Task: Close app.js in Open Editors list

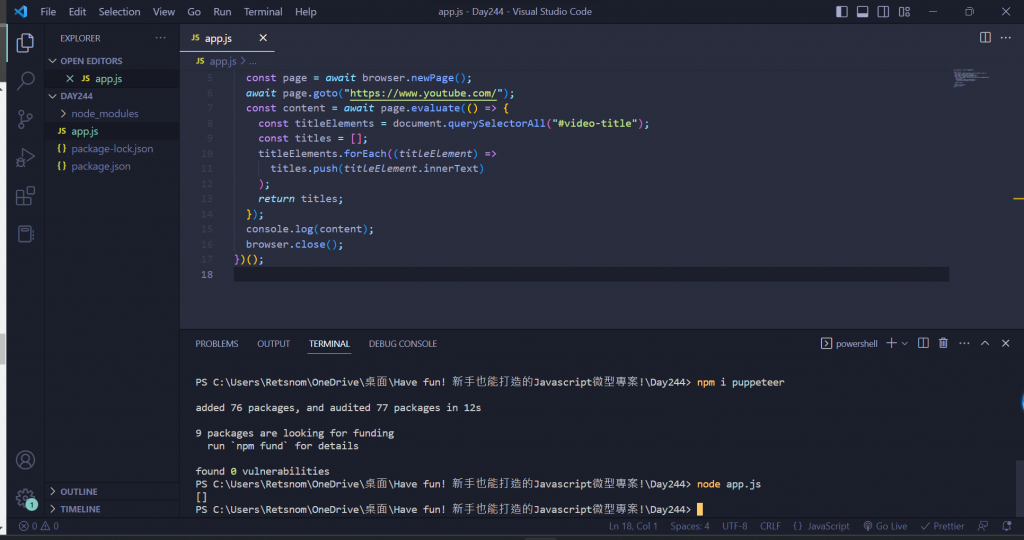Action: coord(70,78)
